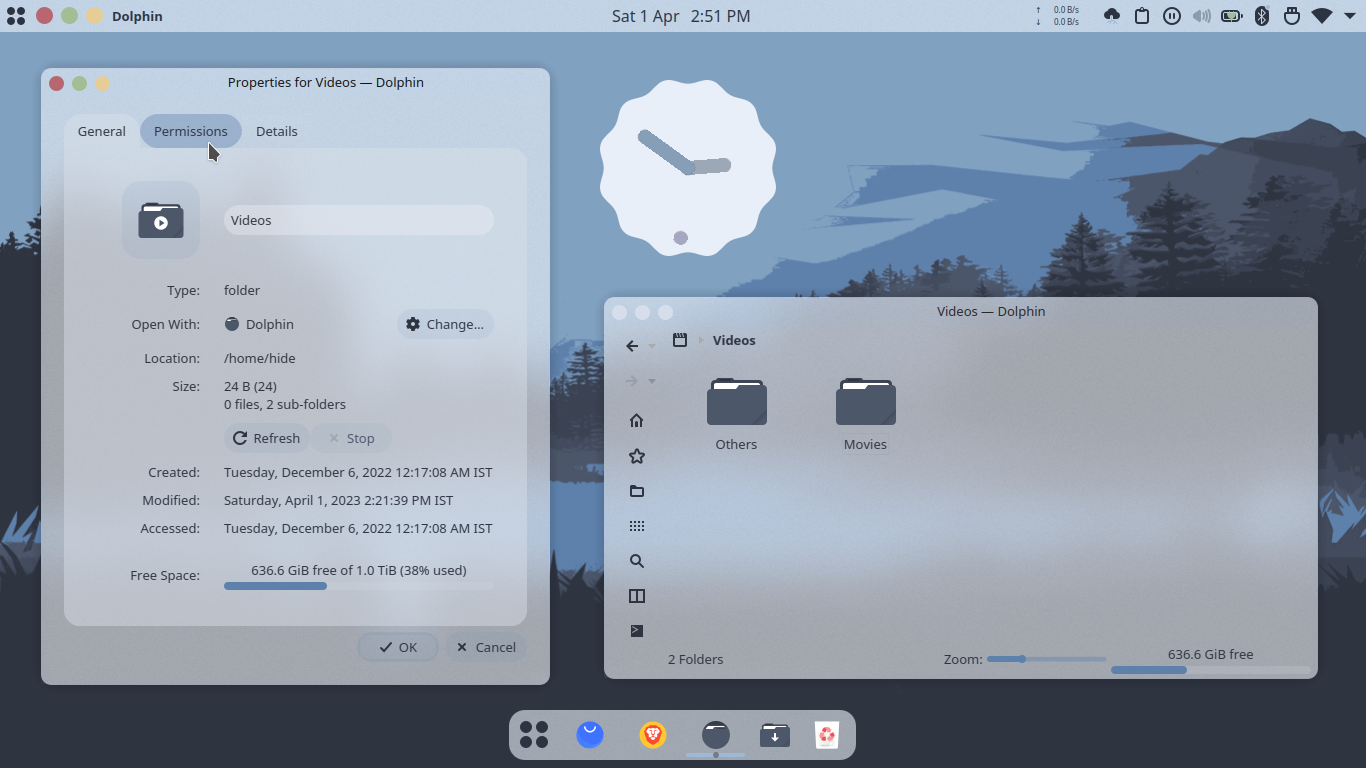Click the Dolphin app menu title in top panel

137,17
